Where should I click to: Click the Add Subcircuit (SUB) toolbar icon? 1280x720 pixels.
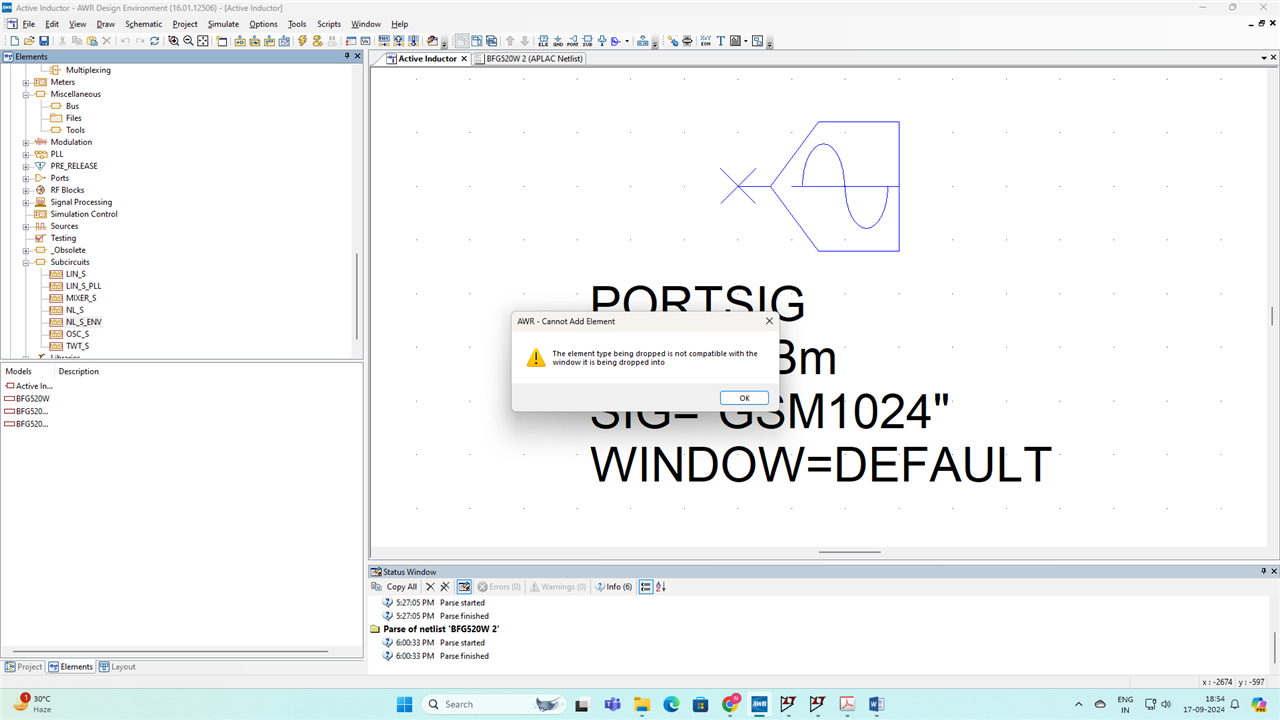(x=587, y=41)
